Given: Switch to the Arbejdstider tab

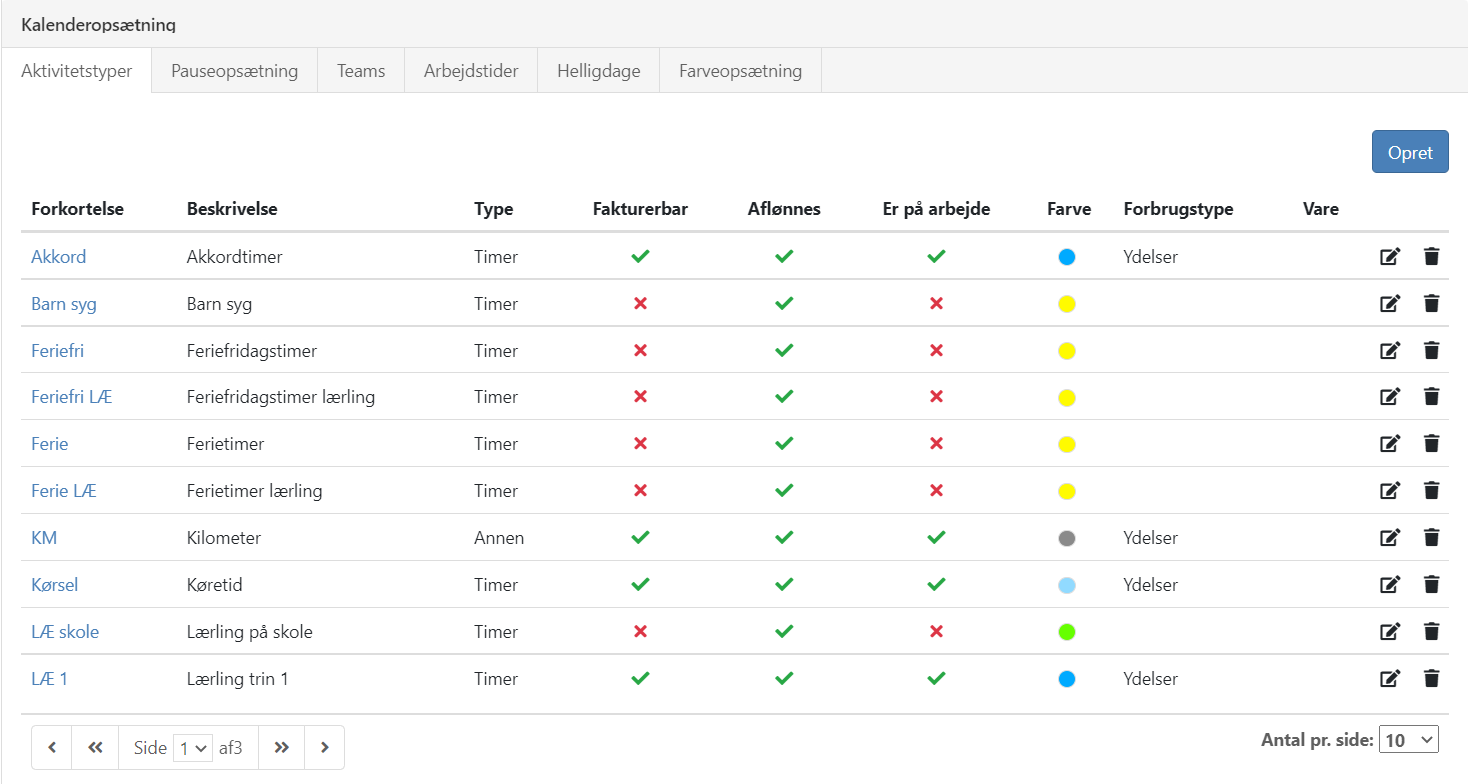Looking at the screenshot, I should 471,71.
